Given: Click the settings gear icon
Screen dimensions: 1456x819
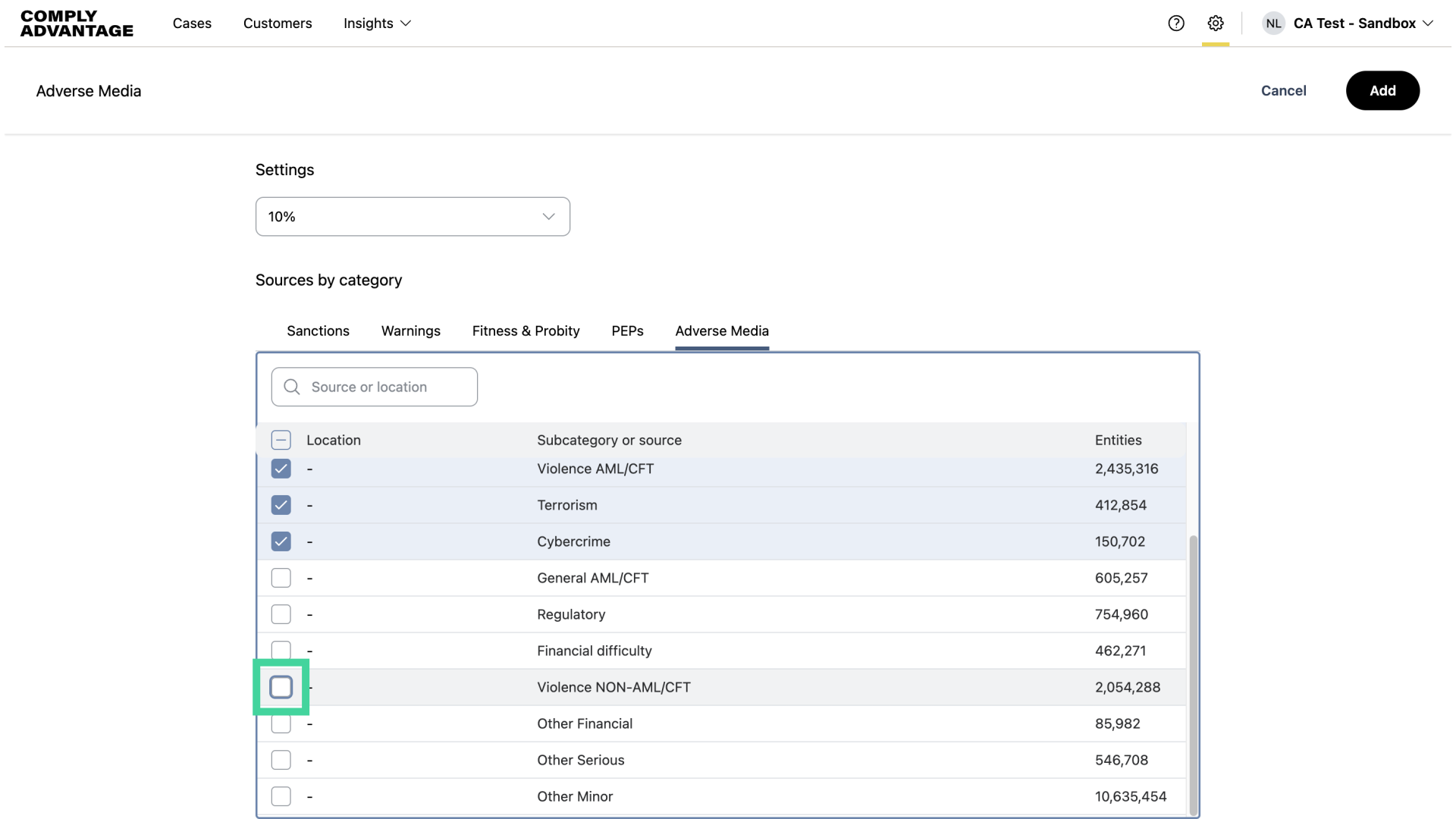Looking at the screenshot, I should [1216, 24].
